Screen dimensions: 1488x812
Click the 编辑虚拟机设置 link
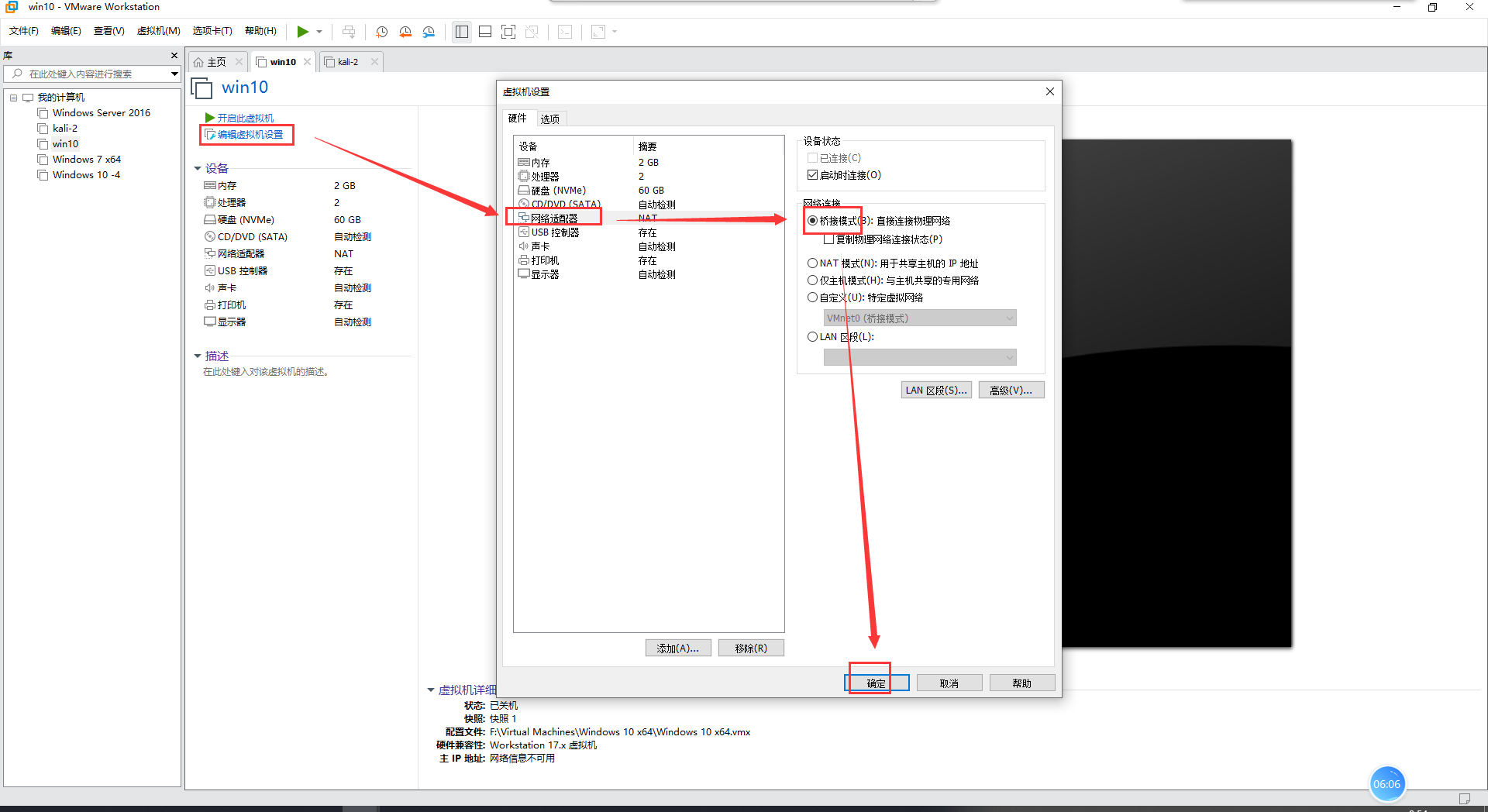coord(250,135)
